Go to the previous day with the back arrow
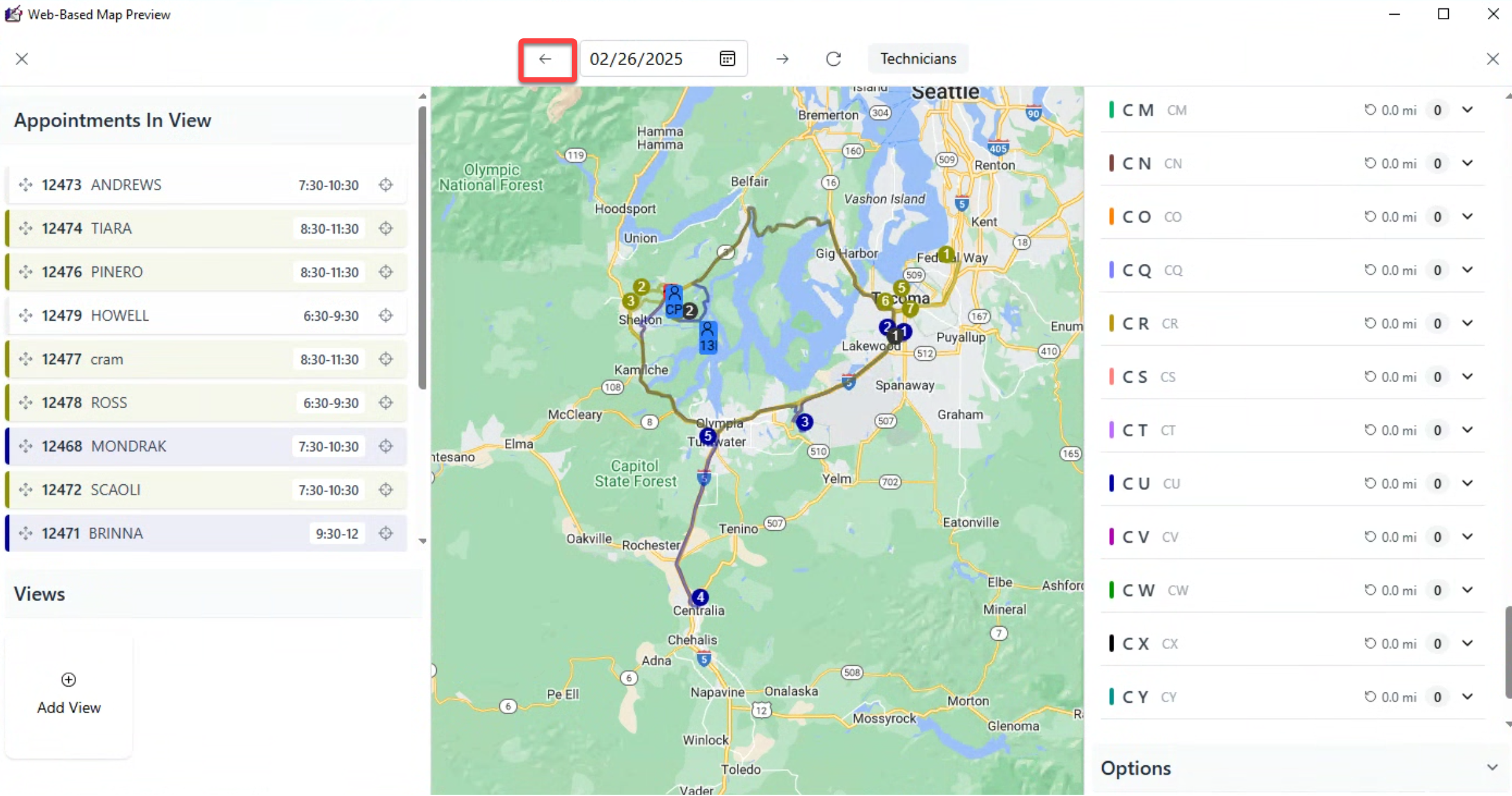 tap(545, 59)
